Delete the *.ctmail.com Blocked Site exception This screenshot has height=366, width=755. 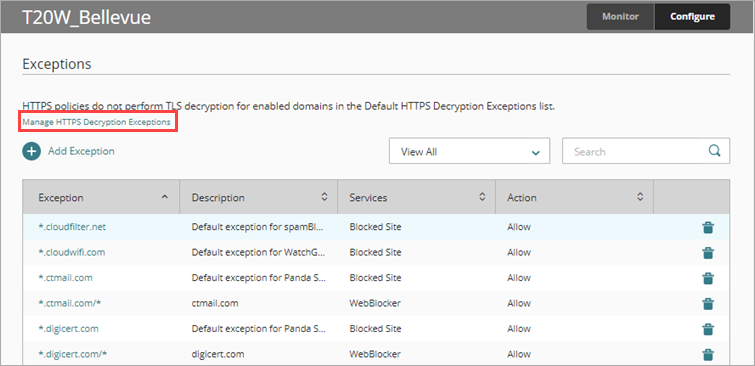(x=708, y=278)
